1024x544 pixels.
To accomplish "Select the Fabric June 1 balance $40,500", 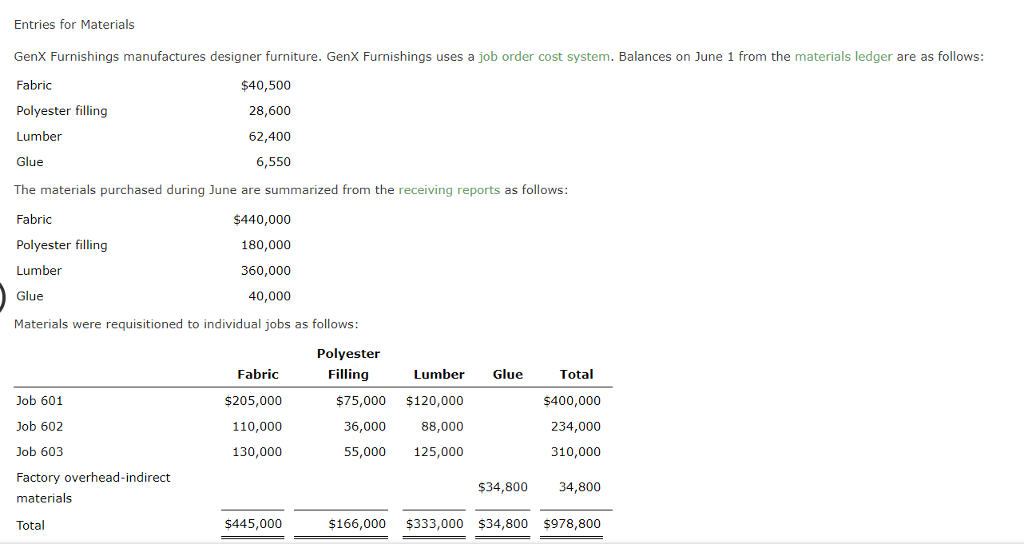I will [266, 86].
